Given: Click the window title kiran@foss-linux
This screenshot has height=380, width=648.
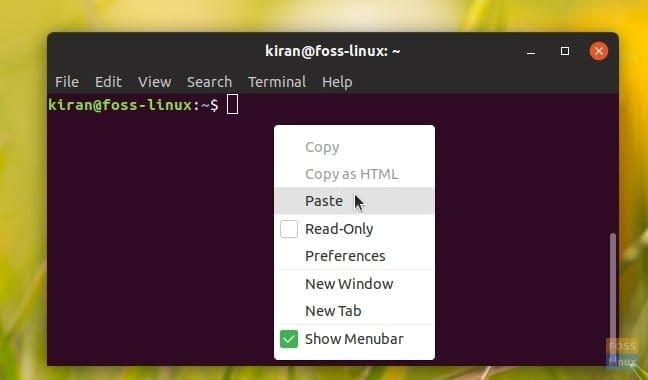Looking at the screenshot, I should pos(333,51).
